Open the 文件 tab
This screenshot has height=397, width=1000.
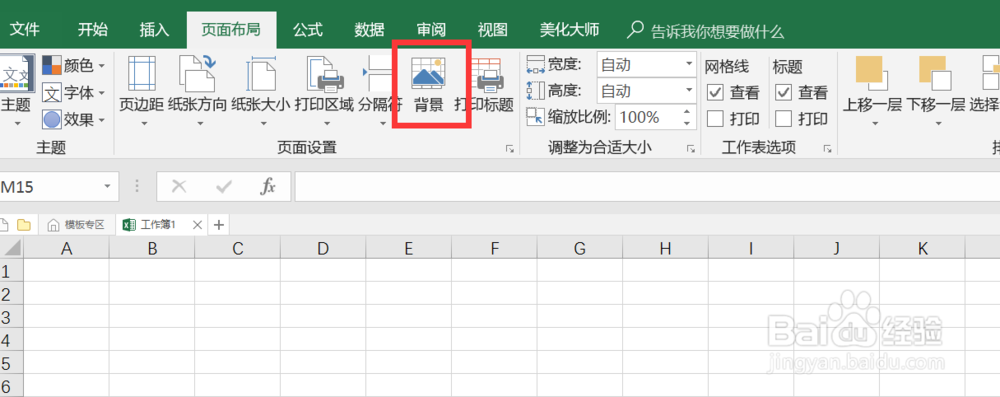(x=25, y=30)
